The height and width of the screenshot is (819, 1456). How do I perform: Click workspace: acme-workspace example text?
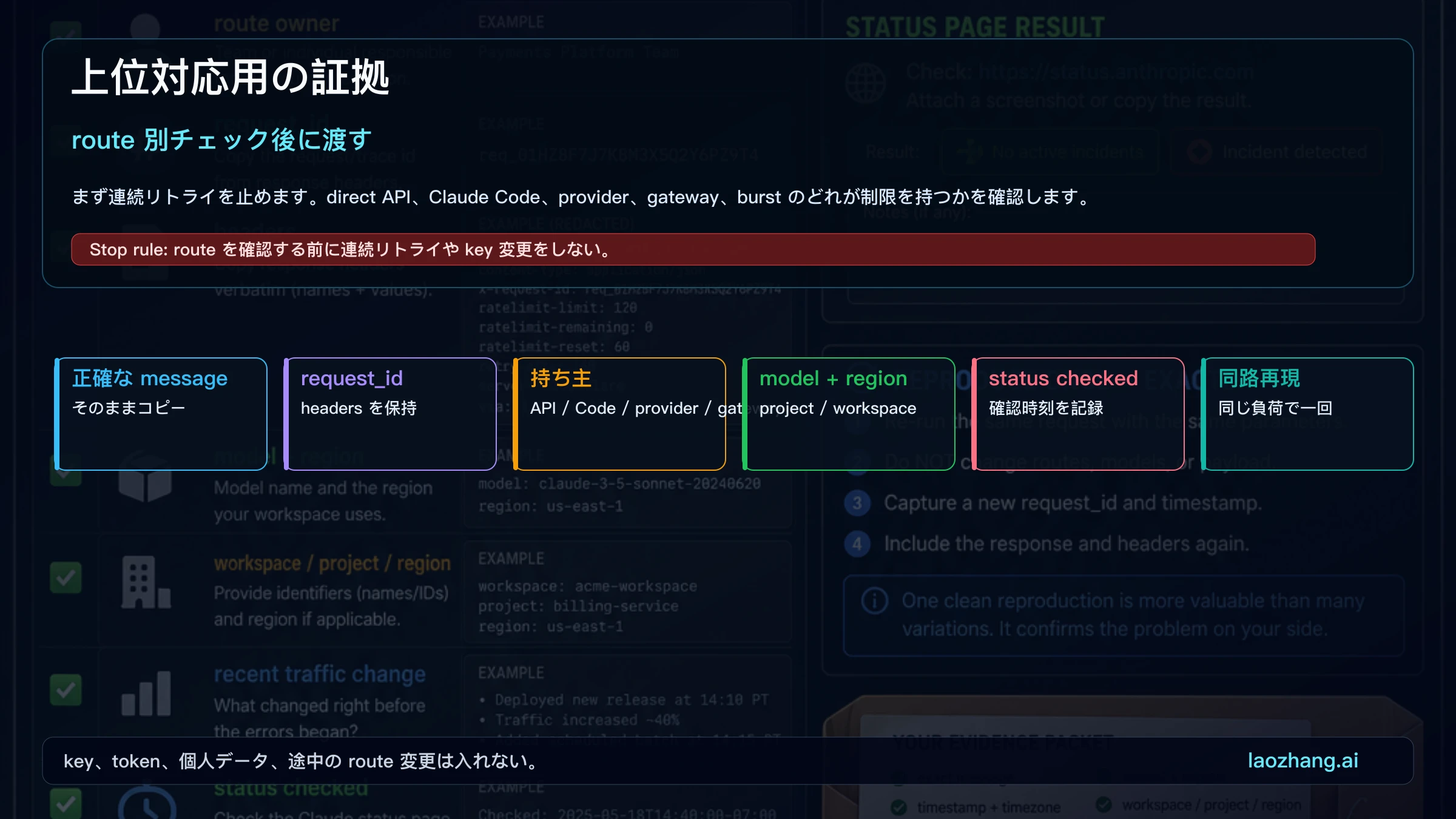587,587
